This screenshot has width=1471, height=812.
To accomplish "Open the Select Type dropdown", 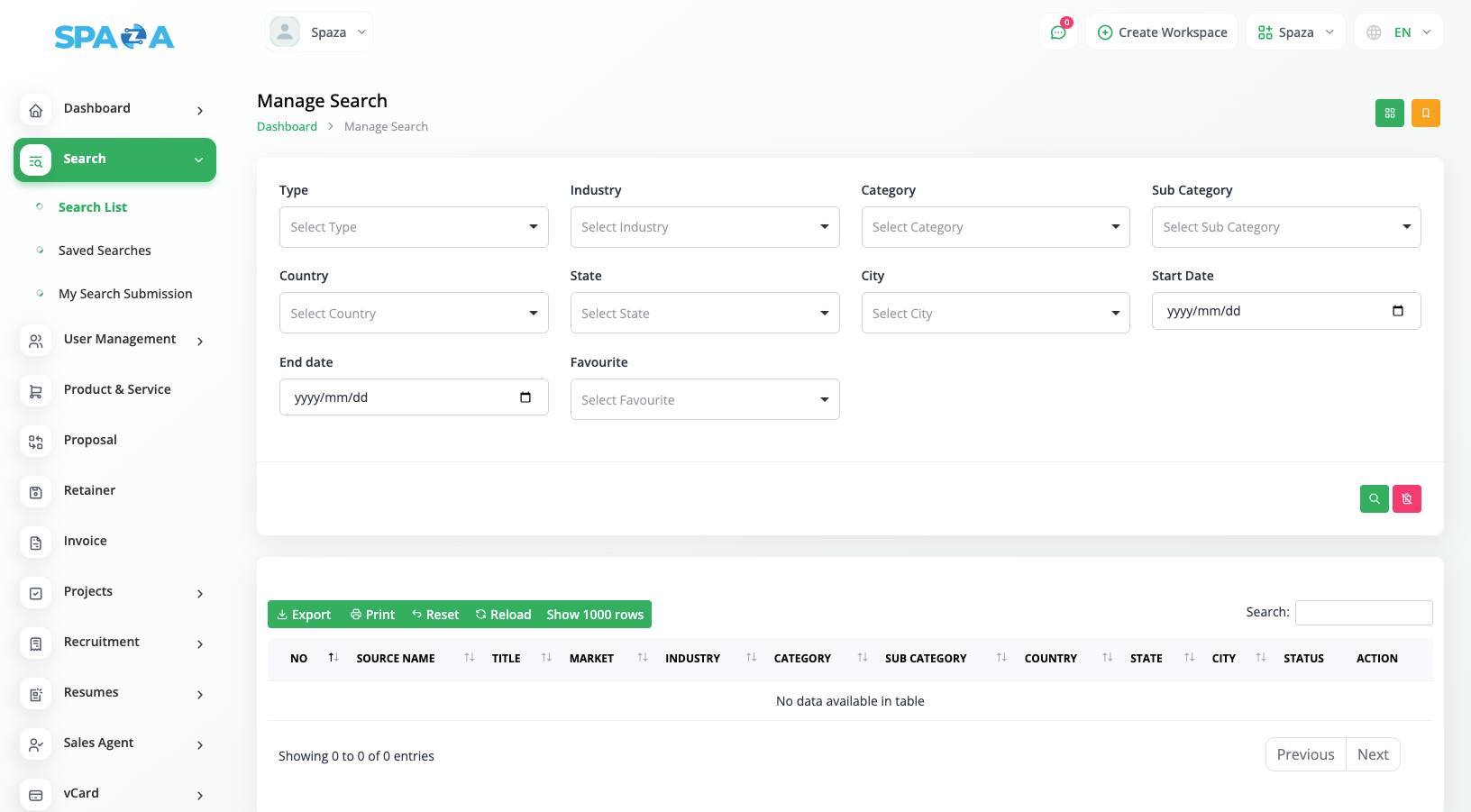I will coord(414,227).
